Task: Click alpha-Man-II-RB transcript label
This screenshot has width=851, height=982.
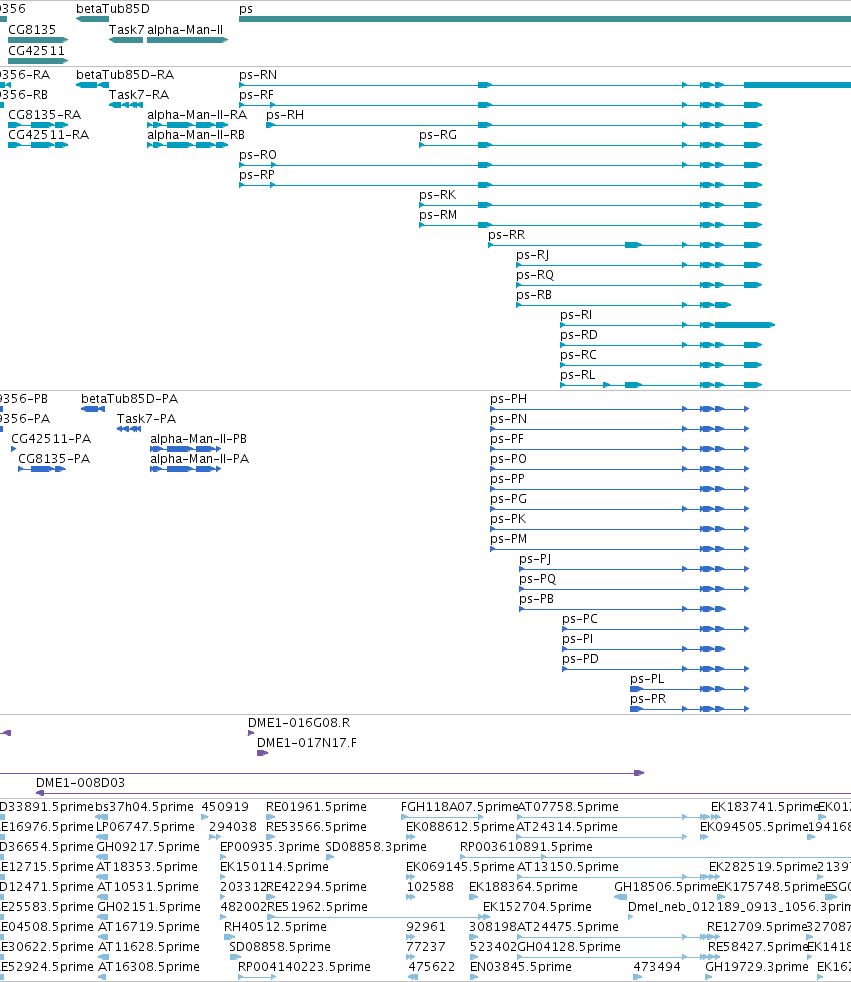Action: click(196, 135)
